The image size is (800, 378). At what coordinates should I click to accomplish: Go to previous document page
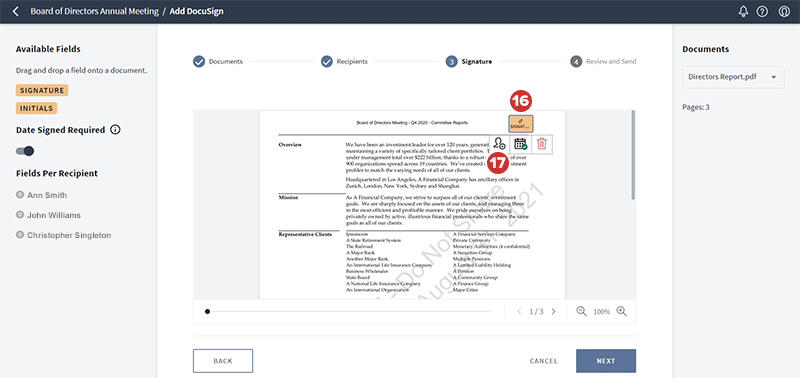[x=519, y=311]
